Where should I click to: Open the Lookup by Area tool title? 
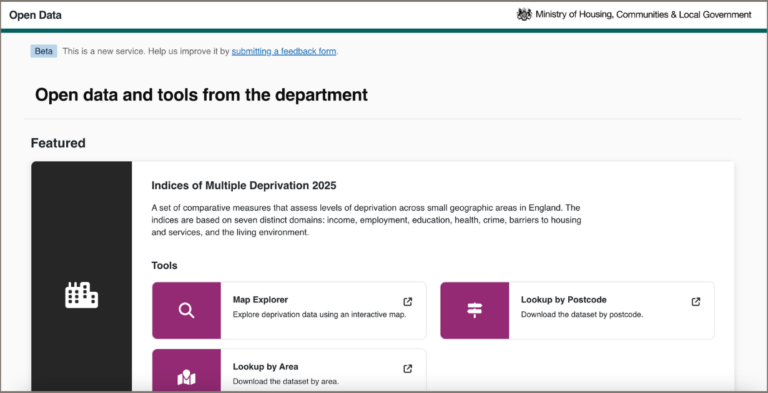[x=265, y=367]
